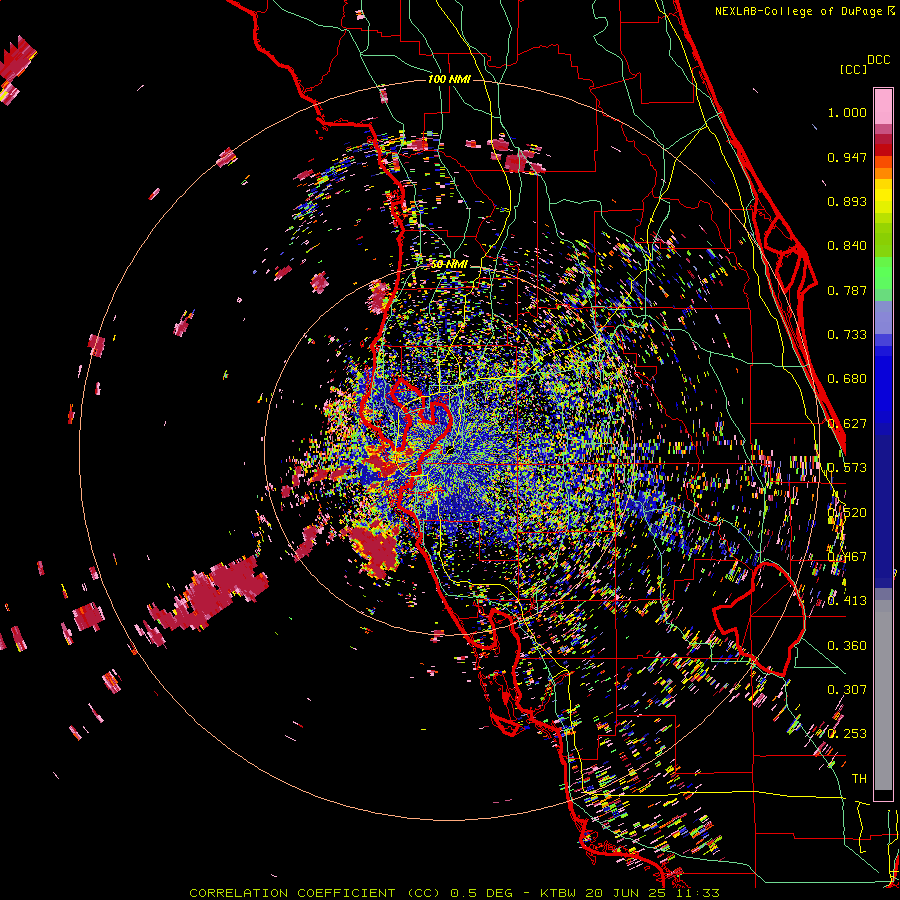
Task: Click the 0.840 legend value
Action: coord(847,246)
